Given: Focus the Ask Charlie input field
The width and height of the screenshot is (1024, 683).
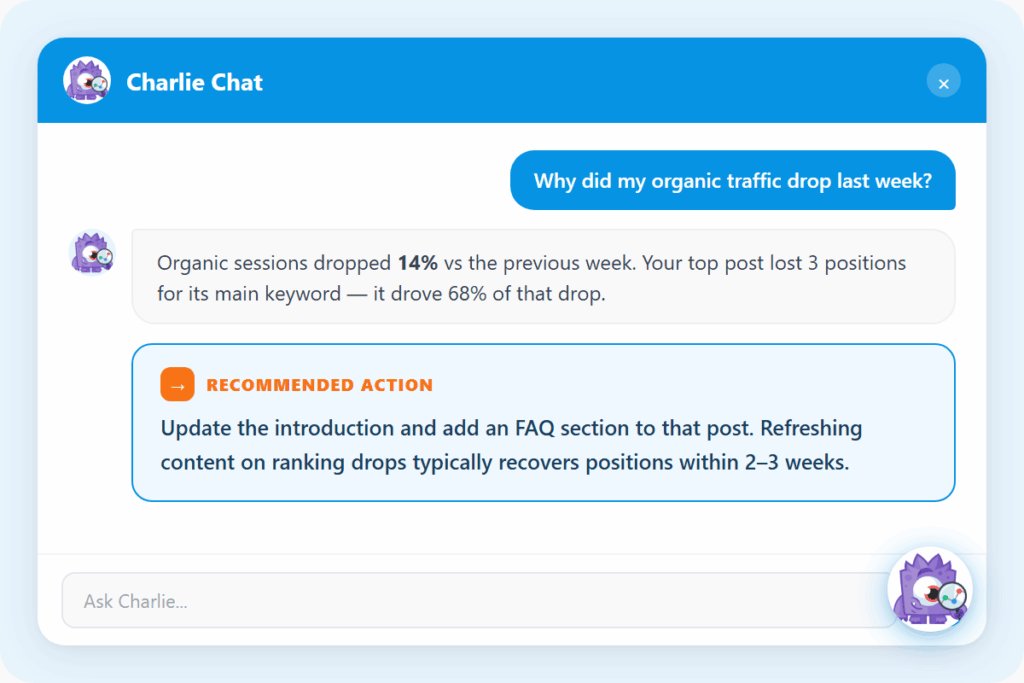Looking at the screenshot, I should [x=479, y=601].
